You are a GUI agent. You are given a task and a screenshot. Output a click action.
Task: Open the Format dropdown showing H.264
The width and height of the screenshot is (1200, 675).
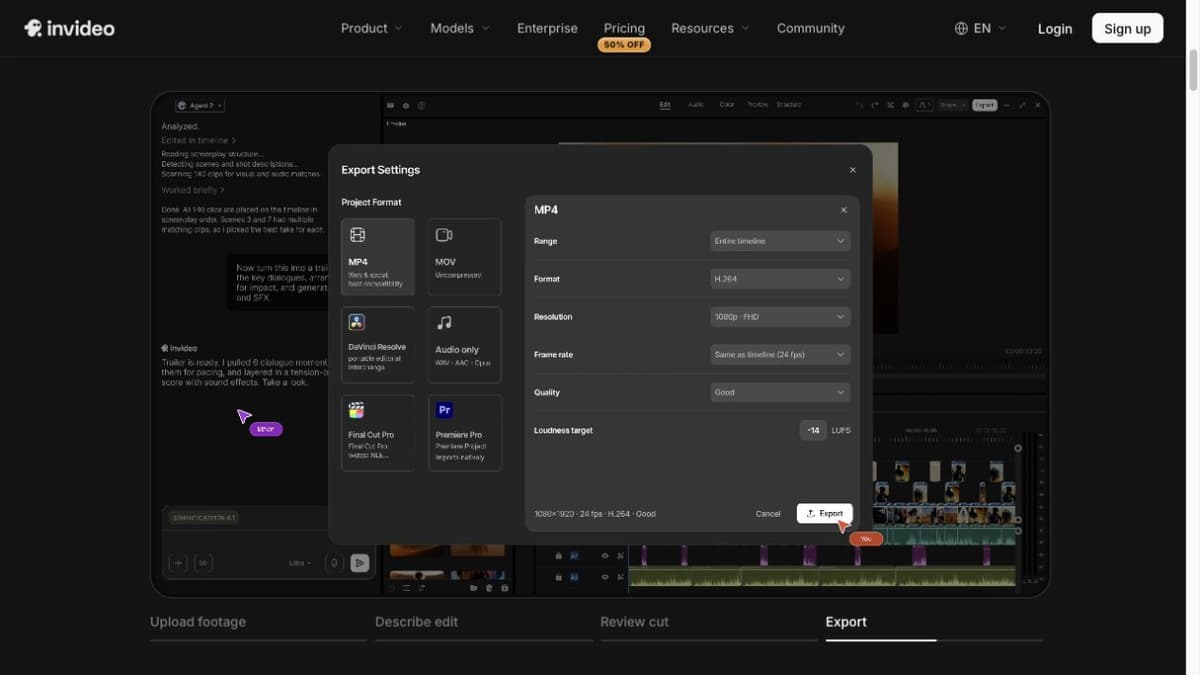pyautogui.click(x=780, y=279)
